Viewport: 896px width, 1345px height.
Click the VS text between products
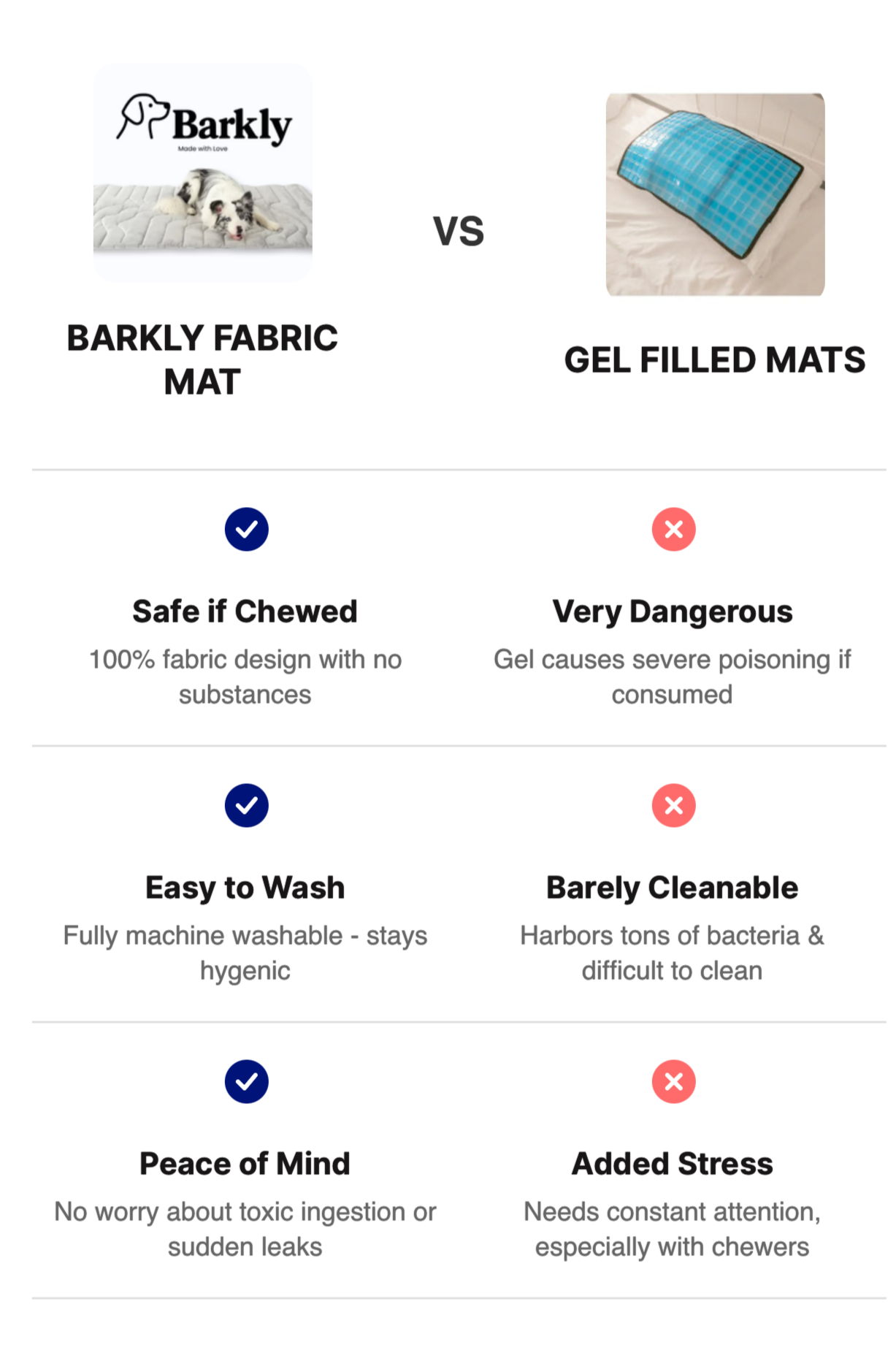click(x=458, y=231)
